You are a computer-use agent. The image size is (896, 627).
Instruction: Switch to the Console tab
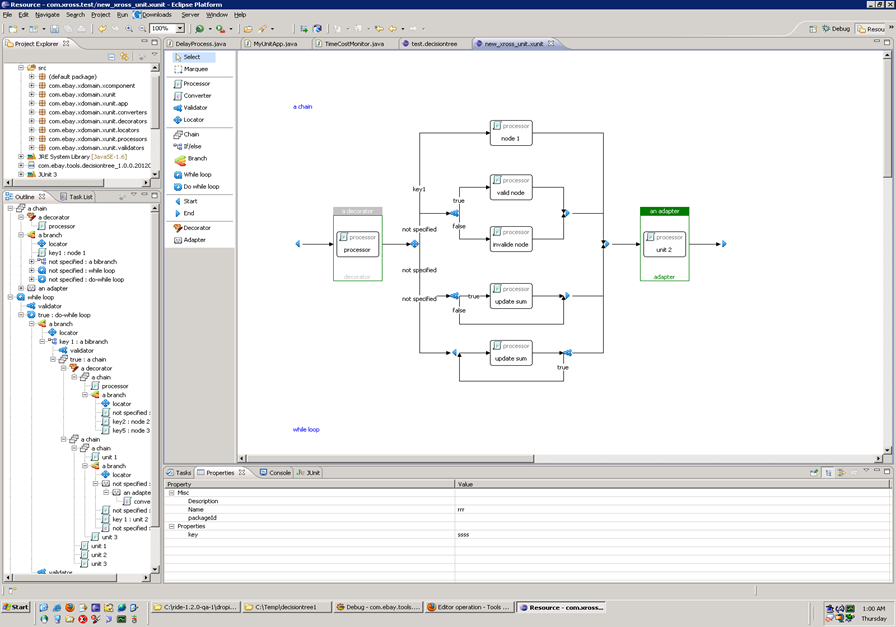(275, 472)
